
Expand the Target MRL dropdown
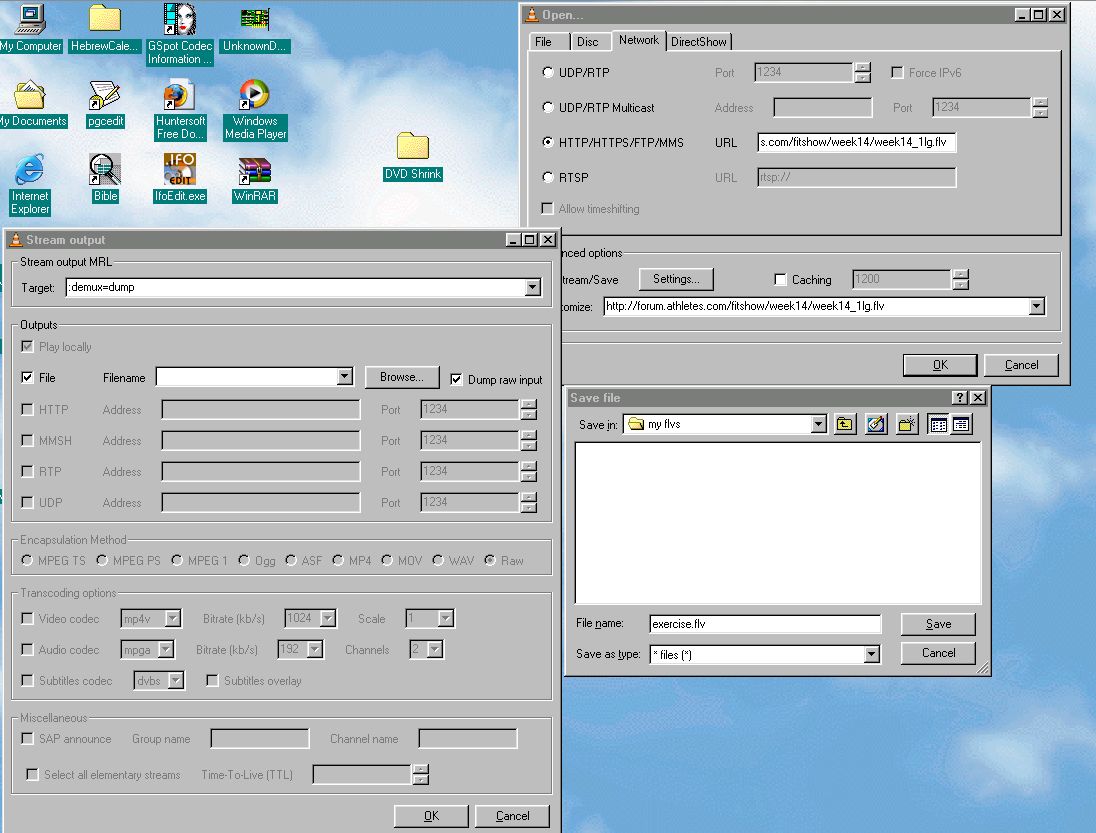tap(533, 287)
